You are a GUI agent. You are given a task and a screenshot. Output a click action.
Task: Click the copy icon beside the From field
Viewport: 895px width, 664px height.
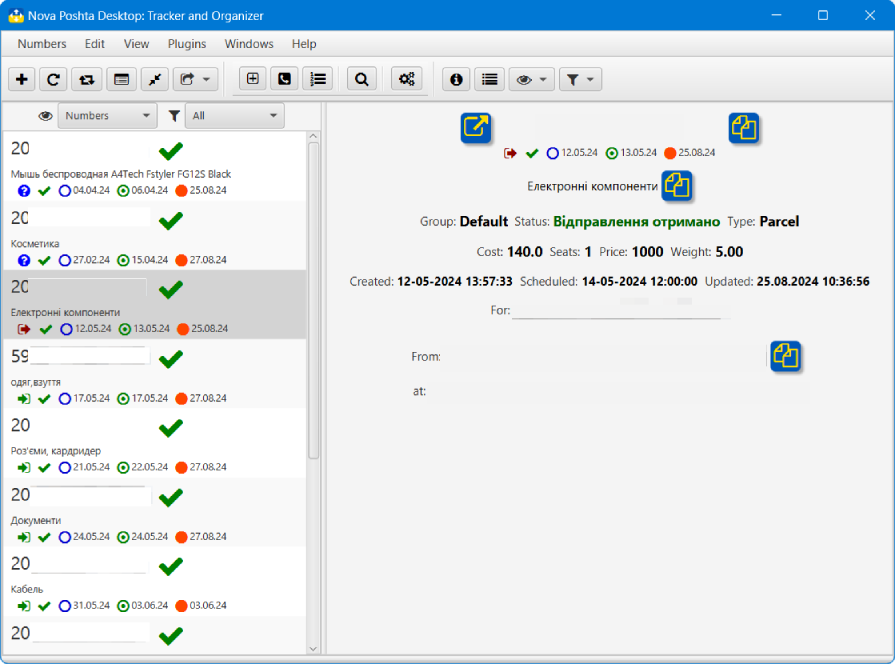point(786,356)
